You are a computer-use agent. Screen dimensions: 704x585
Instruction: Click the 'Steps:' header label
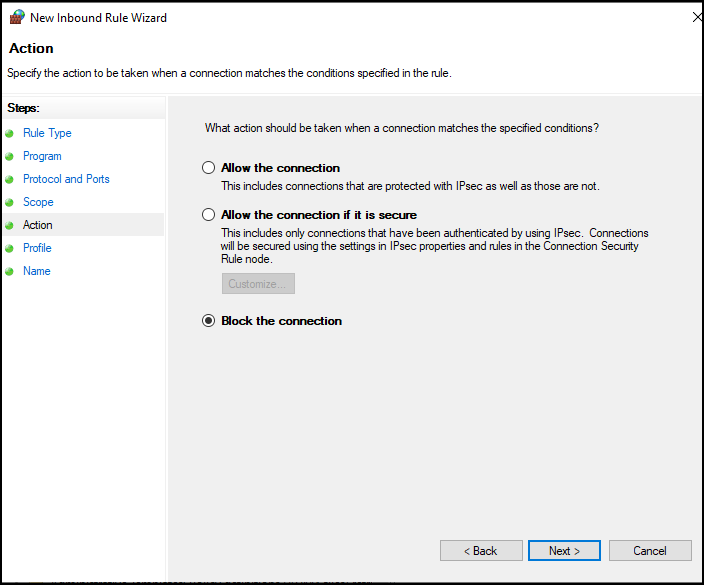(x=23, y=108)
